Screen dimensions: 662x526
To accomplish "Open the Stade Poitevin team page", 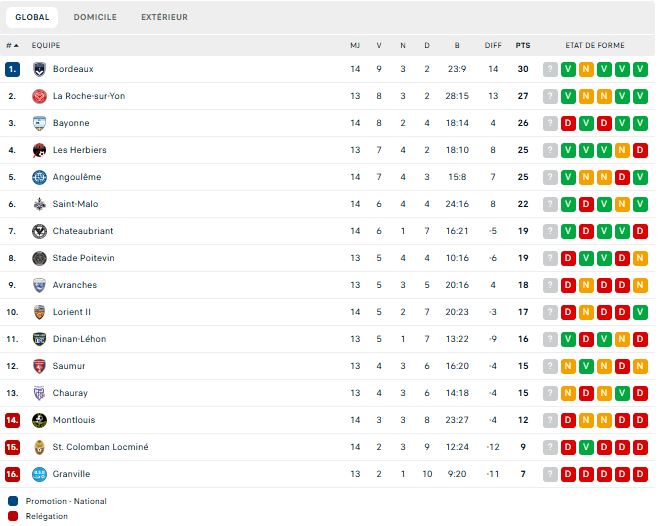I will point(83,258).
